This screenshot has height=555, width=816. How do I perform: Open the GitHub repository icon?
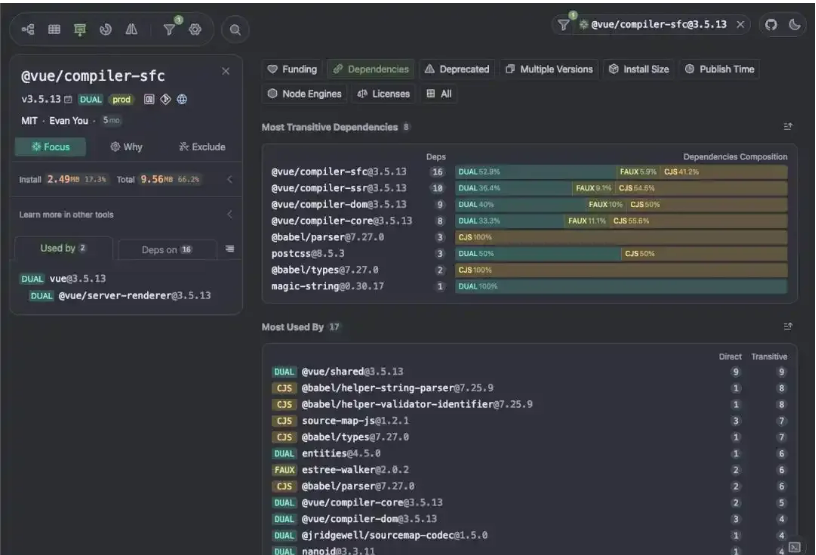pyautogui.click(x=771, y=24)
